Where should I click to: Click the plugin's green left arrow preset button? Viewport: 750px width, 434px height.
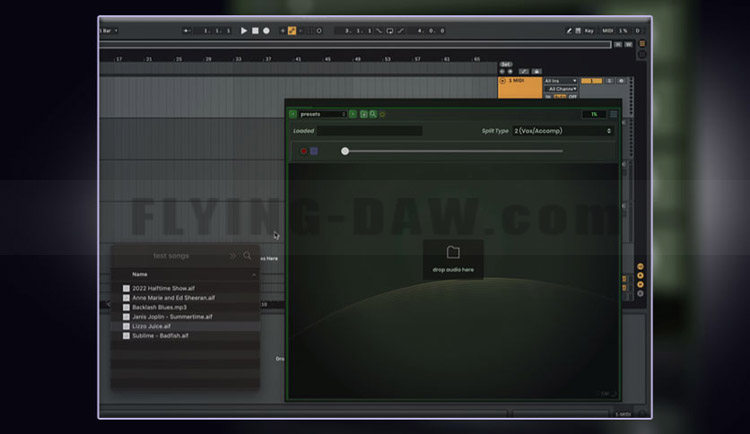click(293, 114)
